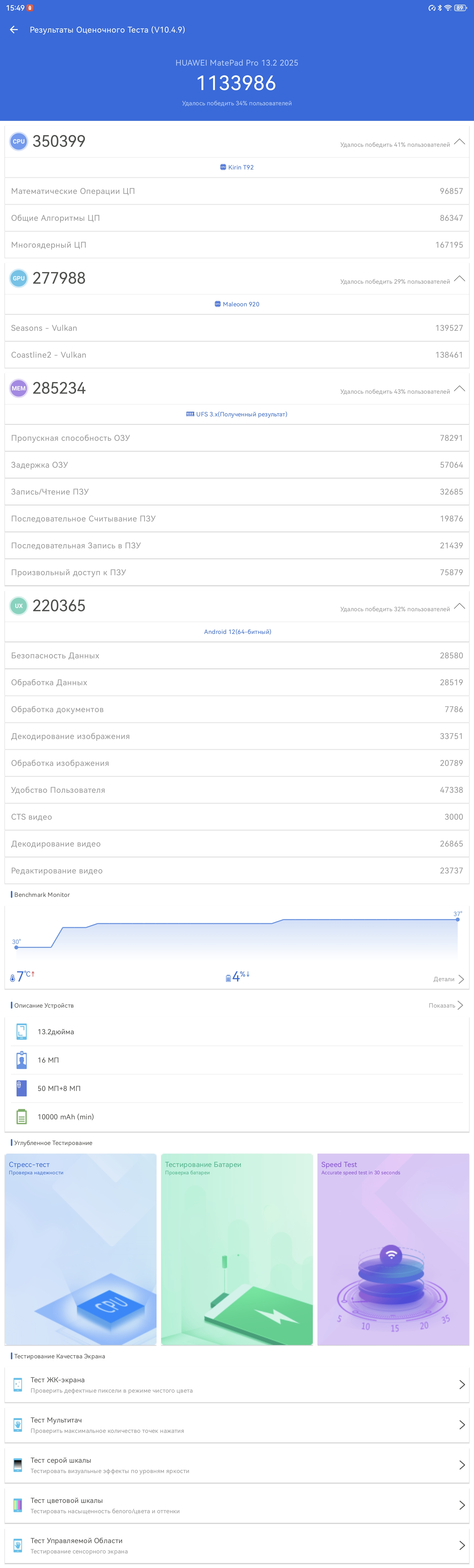Tap the CTS видео row

pos(237,817)
